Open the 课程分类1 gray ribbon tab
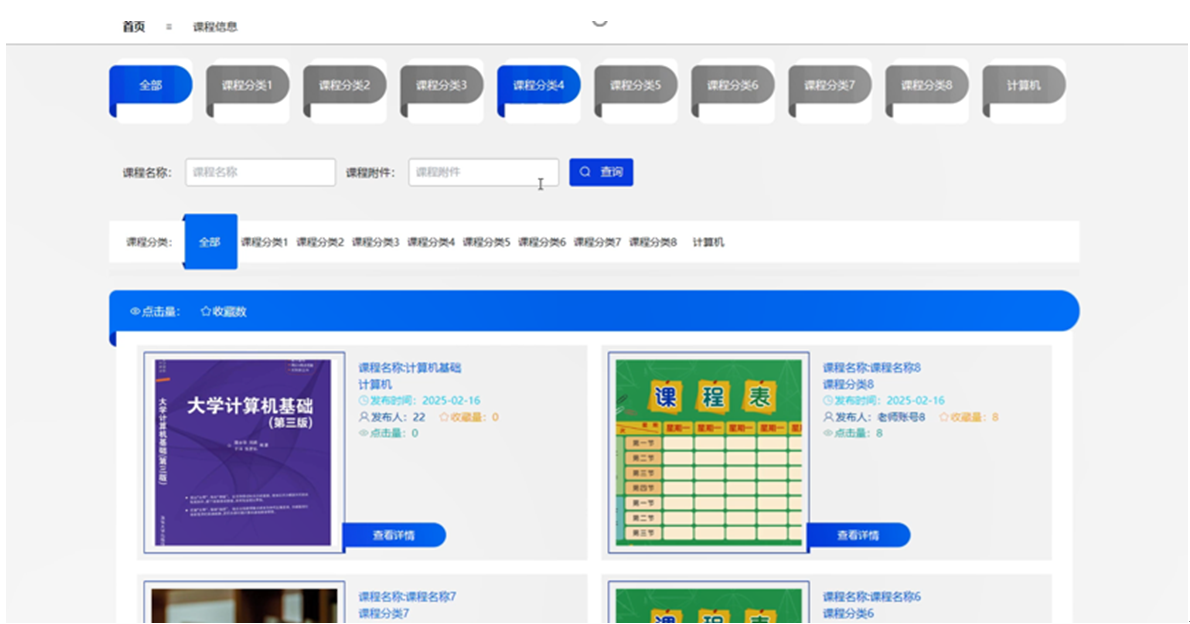 247,86
